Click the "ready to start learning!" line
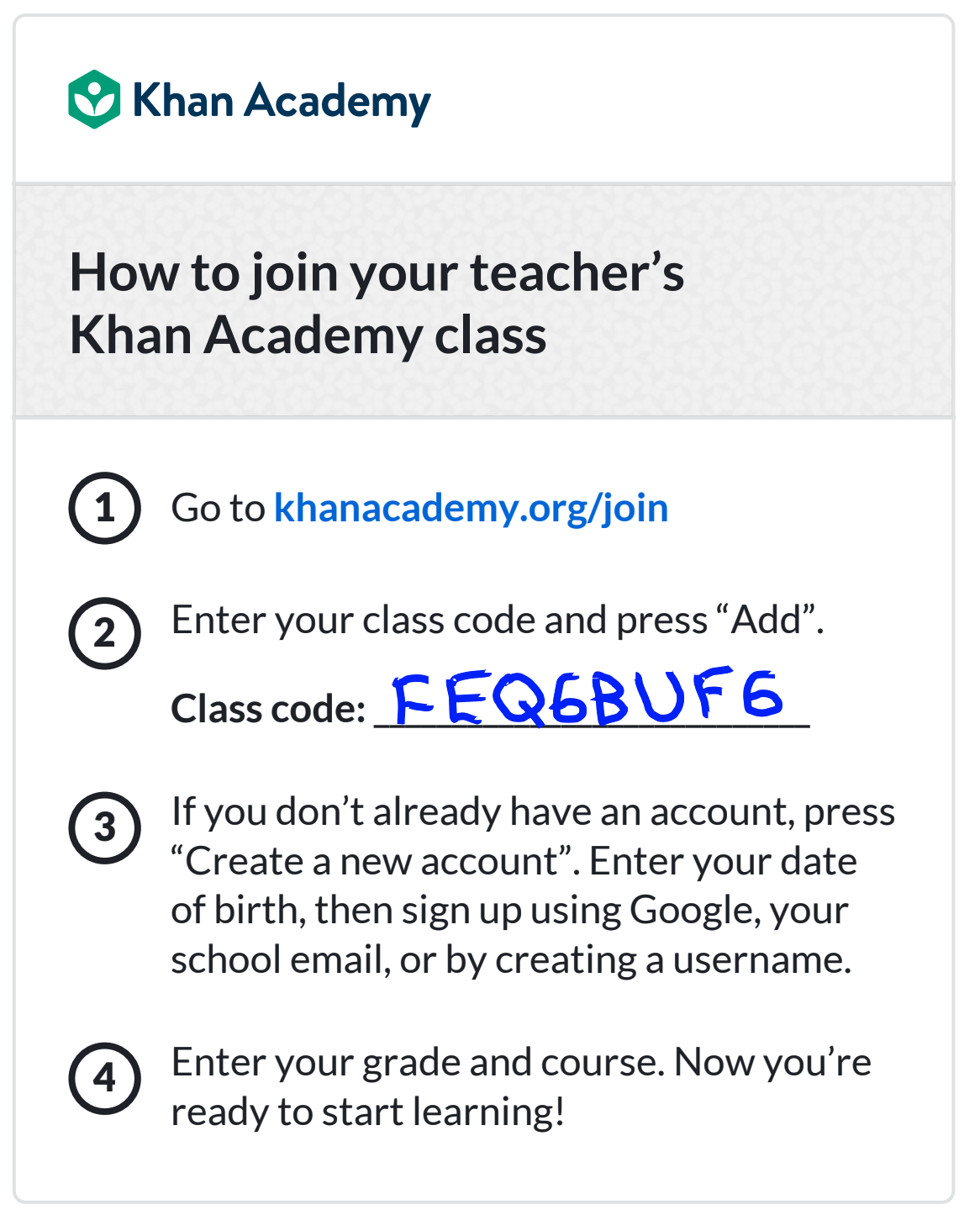Screen dimensions: 980x1231 (x=368, y=1112)
